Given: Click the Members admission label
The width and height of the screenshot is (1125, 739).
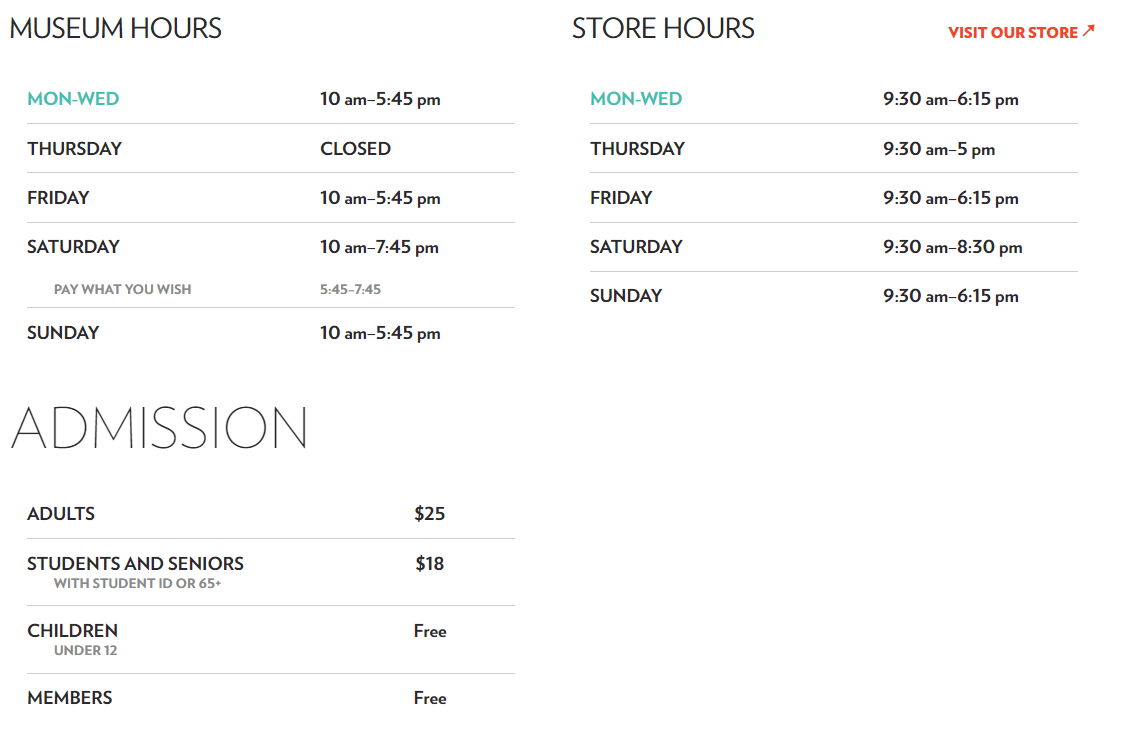Looking at the screenshot, I should coord(70,697).
